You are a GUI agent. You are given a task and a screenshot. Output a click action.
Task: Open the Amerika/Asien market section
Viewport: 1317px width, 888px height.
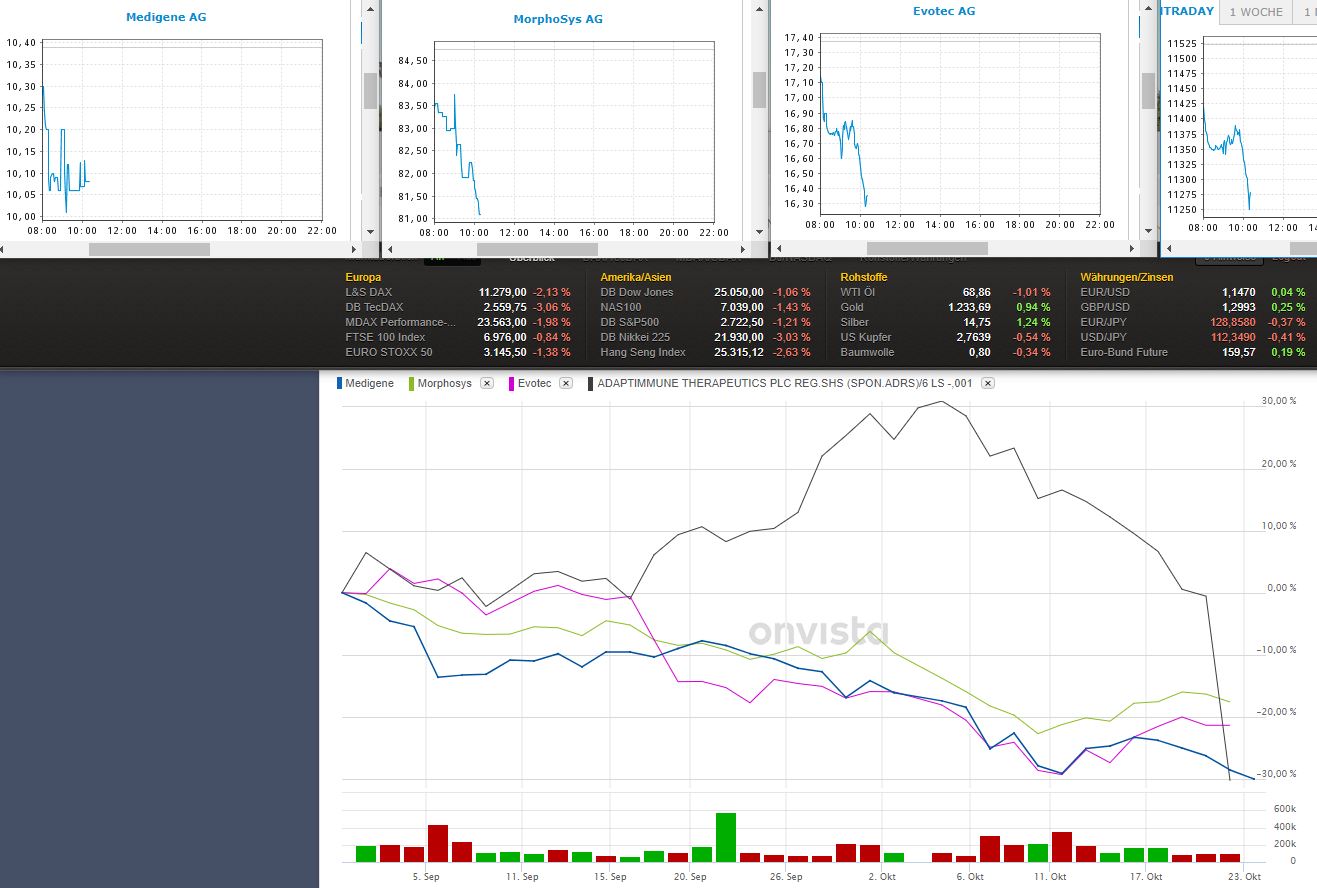coord(636,277)
